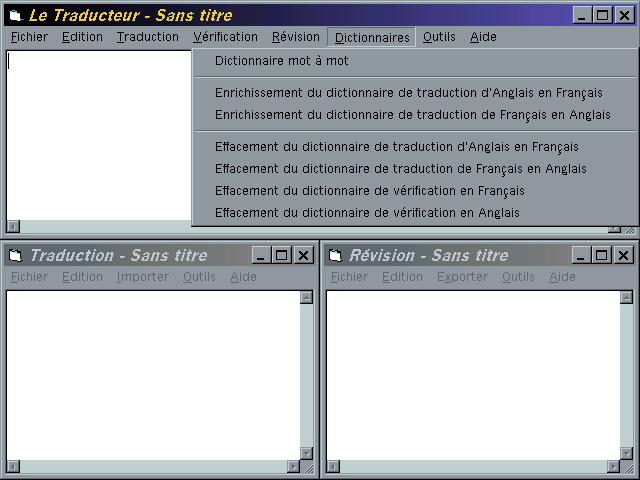Screen dimensions: 640x480
Task: Click left scroll arrow in Le Traducteur pane
Action: [13, 226]
